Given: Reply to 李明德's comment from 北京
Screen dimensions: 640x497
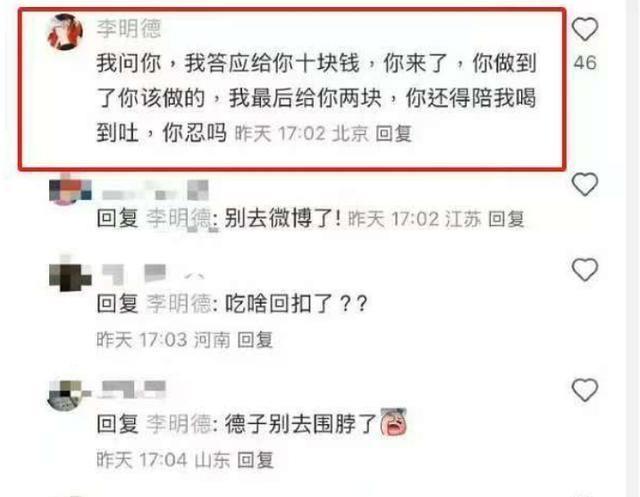Looking at the screenshot, I should (393, 133).
